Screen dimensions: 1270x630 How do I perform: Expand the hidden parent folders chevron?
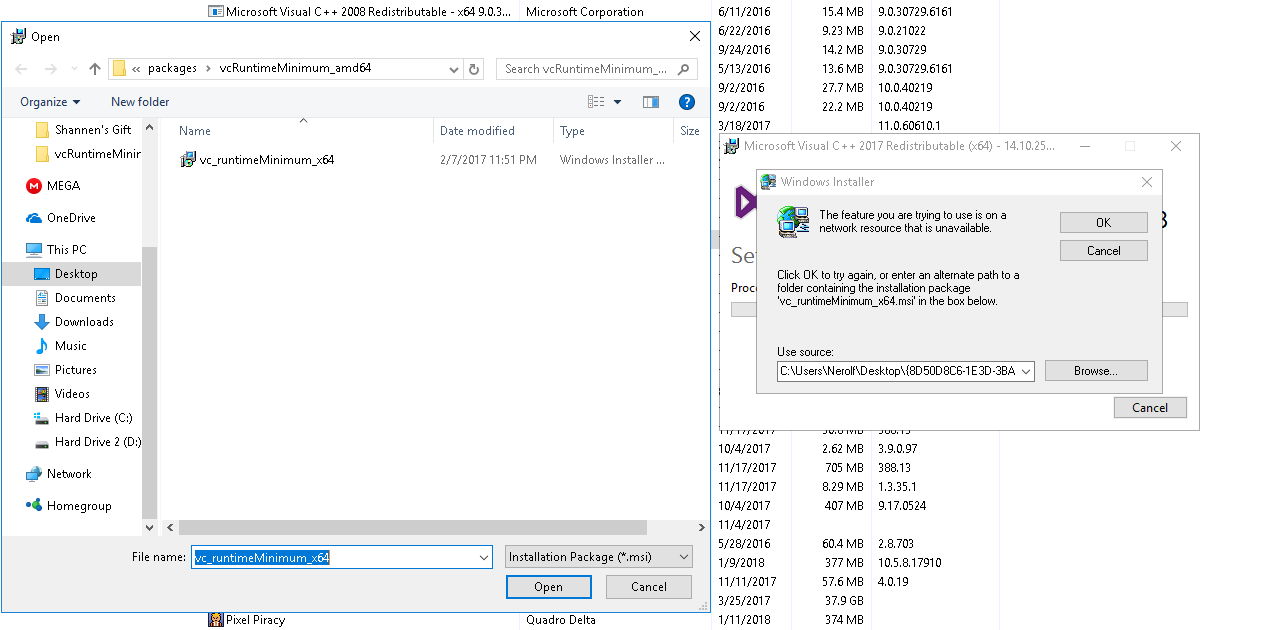(136, 69)
